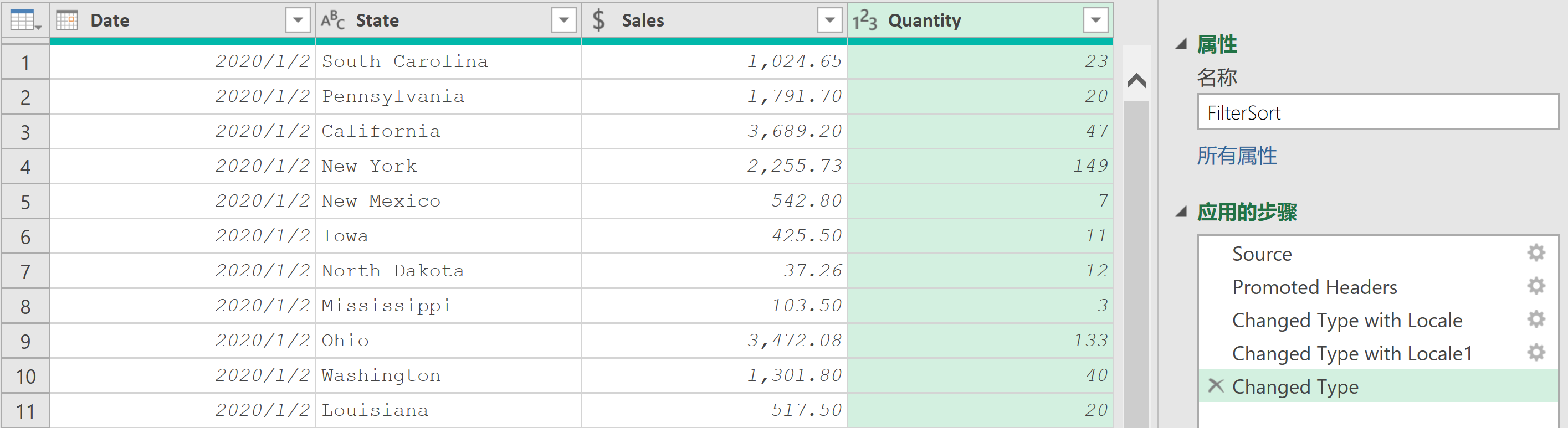Click the New Mexico cell
Viewport: 1568px width, 428px height.
(x=448, y=200)
